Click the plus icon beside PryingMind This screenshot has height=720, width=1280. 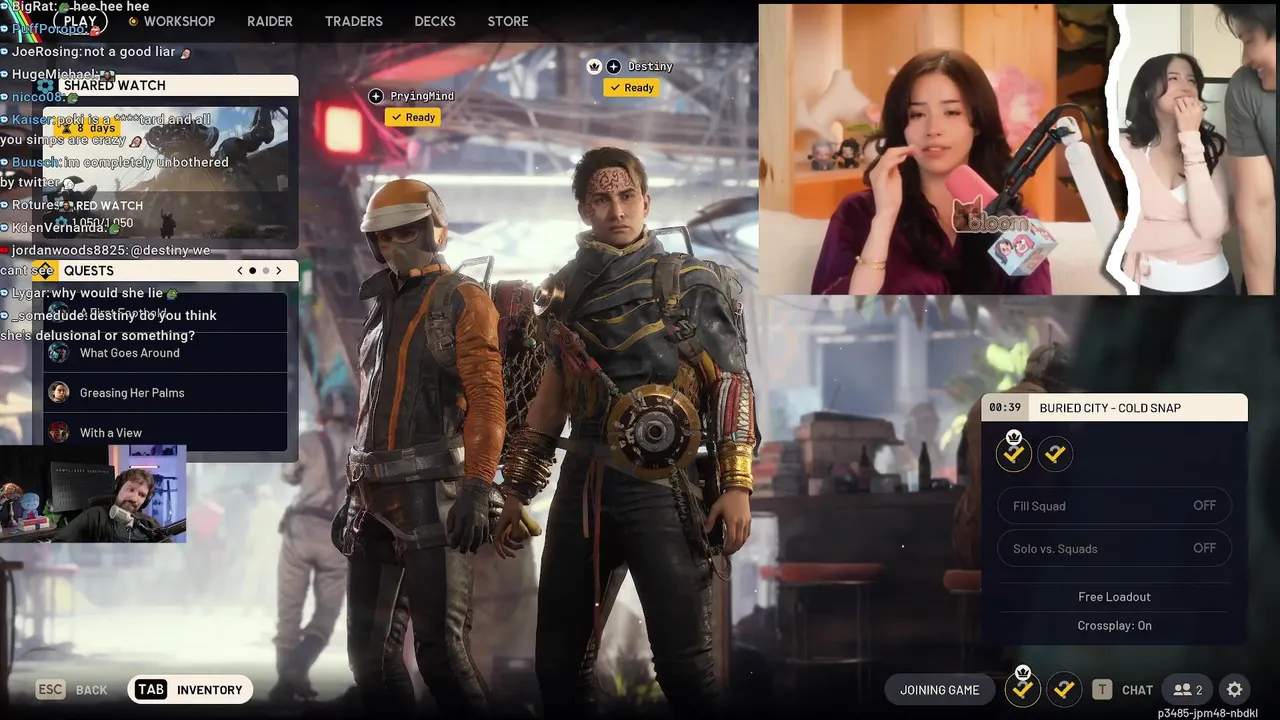click(x=376, y=96)
